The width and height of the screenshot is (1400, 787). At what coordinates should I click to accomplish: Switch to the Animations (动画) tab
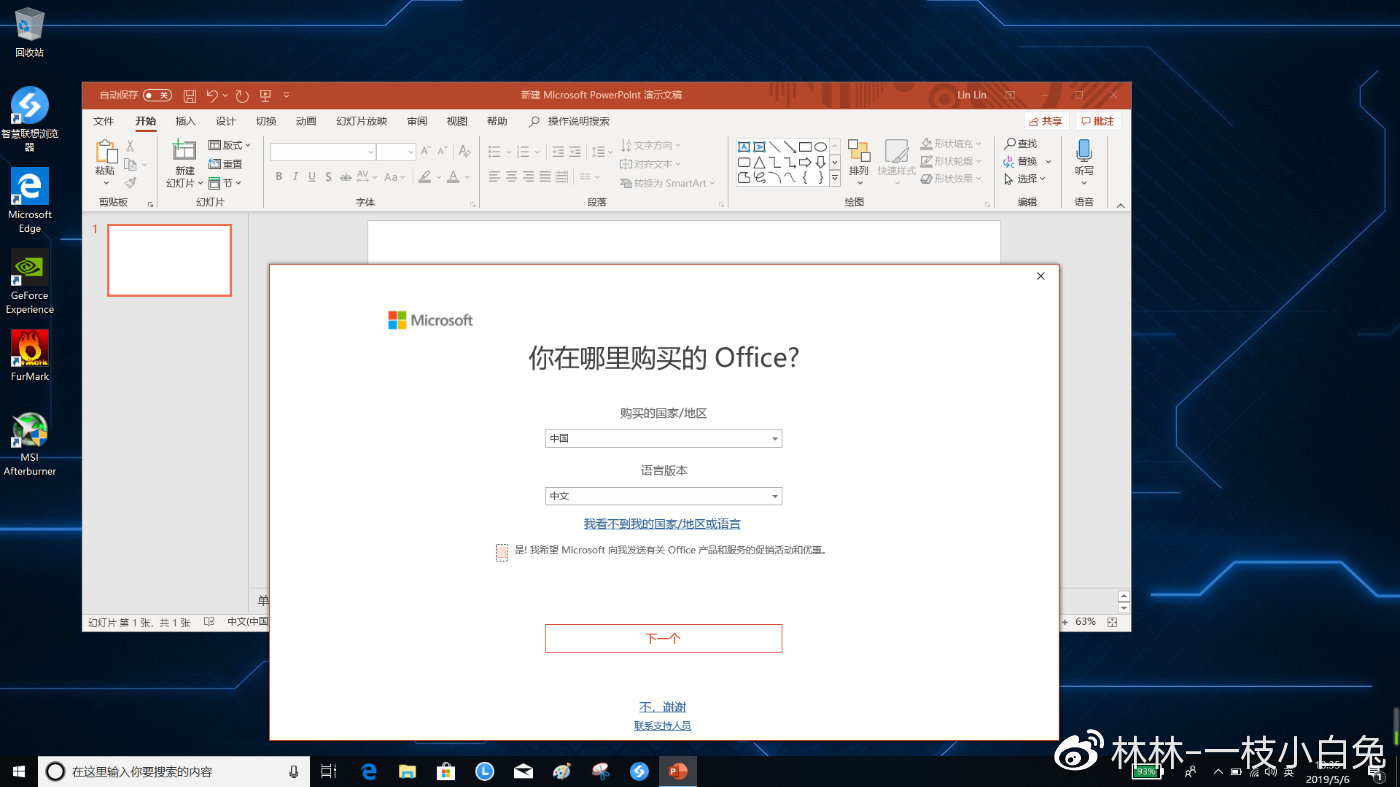coord(306,121)
